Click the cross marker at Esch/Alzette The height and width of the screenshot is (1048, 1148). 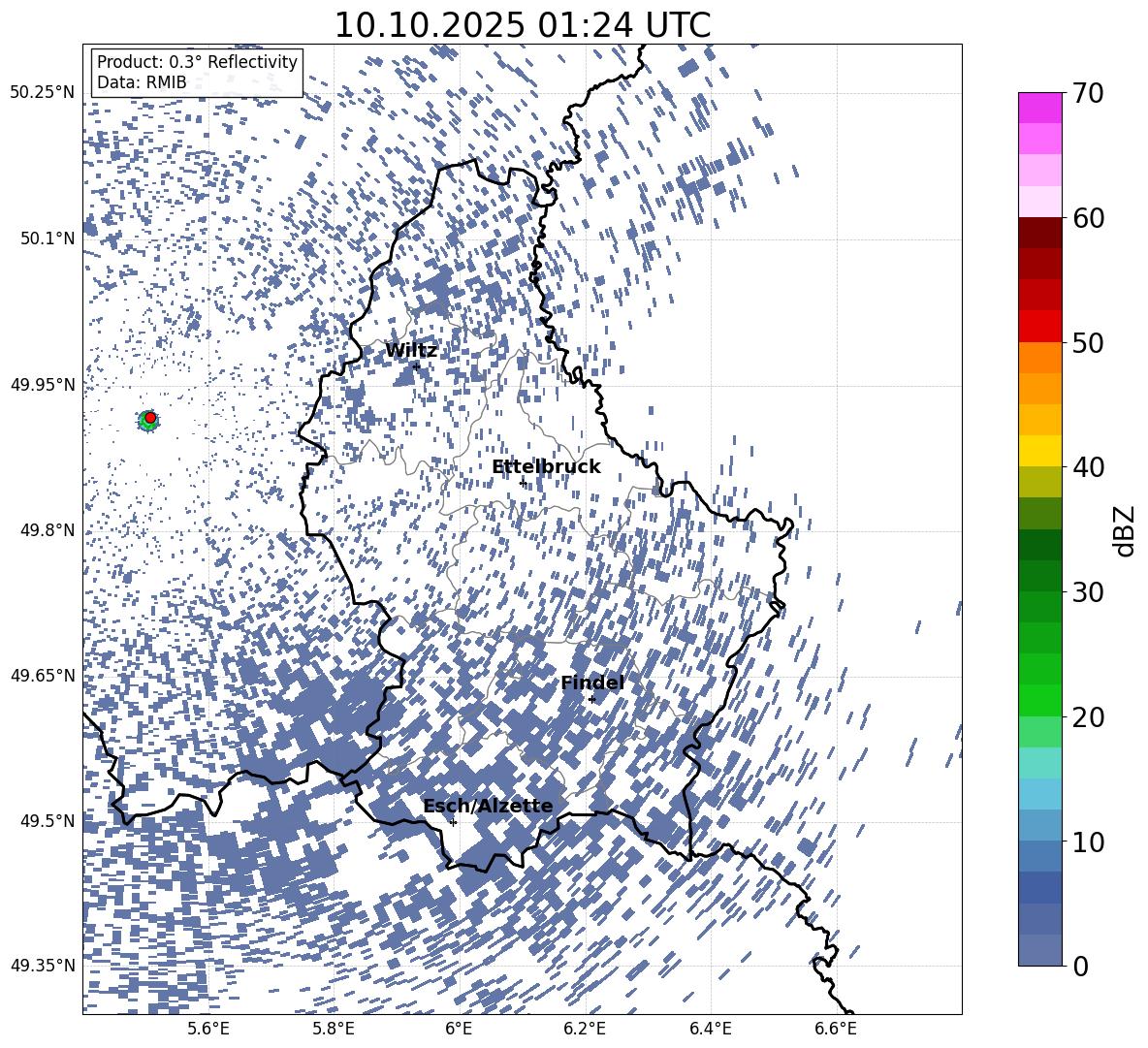click(453, 822)
